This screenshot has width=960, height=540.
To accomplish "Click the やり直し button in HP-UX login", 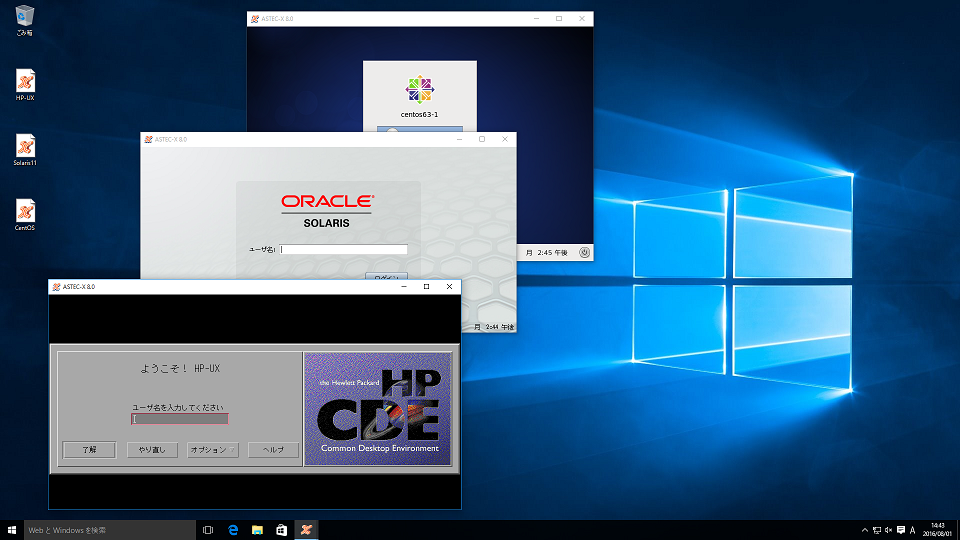I will pyautogui.click(x=152, y=449).
